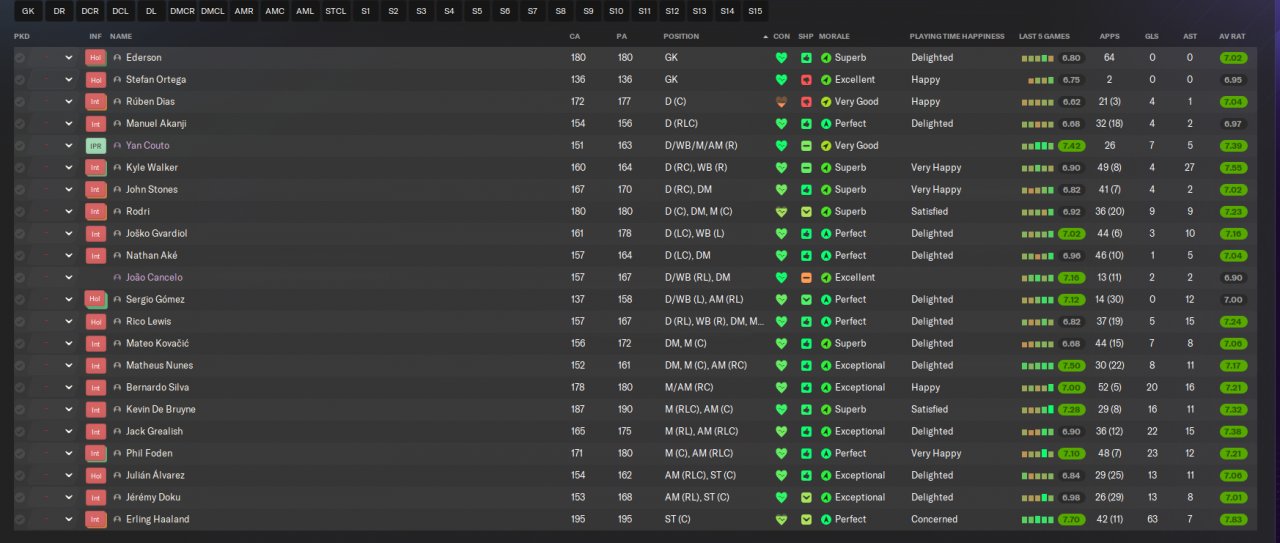1280x543 pixels.
Task: Click Erling Haaland's condition heart icon
Action: (x=781, y=520)
